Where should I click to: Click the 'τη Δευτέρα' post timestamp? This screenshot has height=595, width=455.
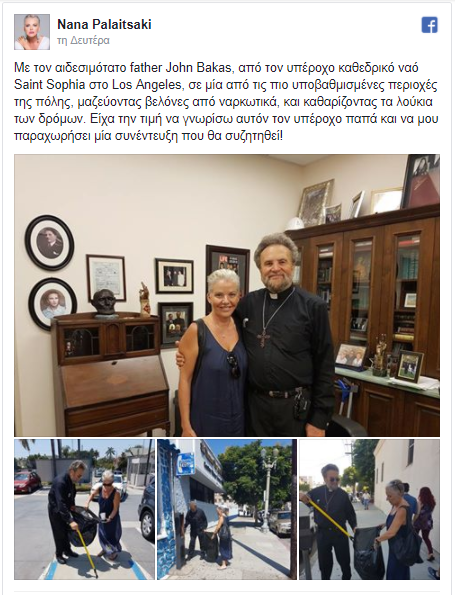coord(83,41)
